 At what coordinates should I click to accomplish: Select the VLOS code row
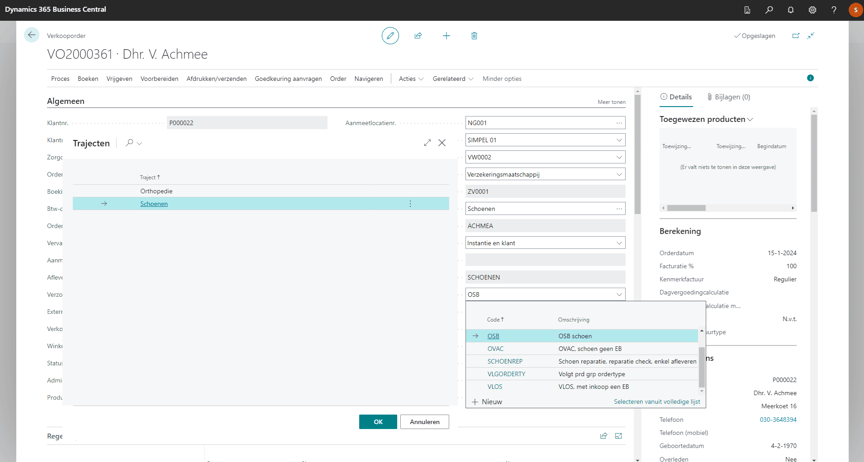click(582, 386)
